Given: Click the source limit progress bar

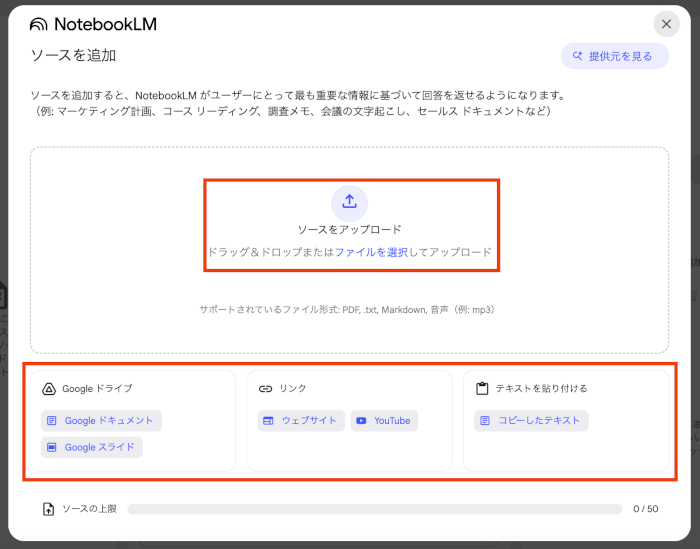Looking at the screenshot, I should pyautogui.click(x=375, y=509).
